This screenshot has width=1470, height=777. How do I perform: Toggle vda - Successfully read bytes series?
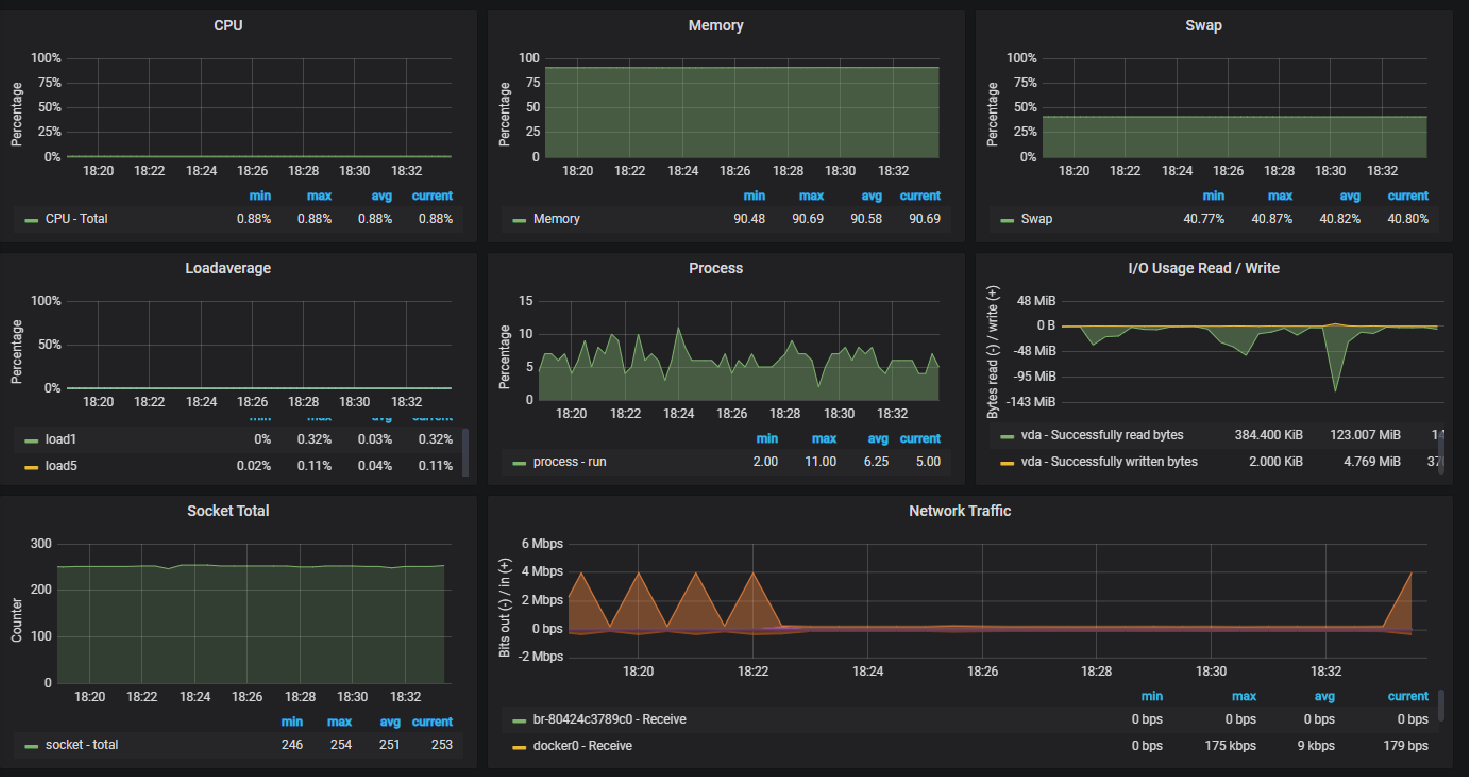click(x=1102, y=435)
